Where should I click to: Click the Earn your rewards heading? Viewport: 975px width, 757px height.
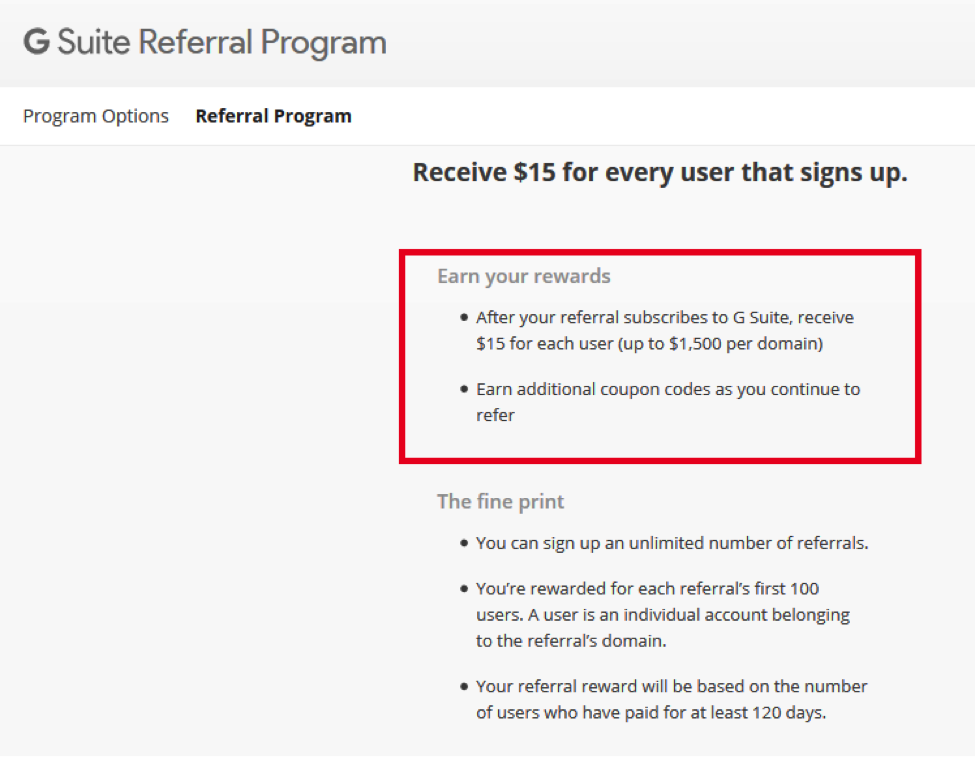[524, 276]
